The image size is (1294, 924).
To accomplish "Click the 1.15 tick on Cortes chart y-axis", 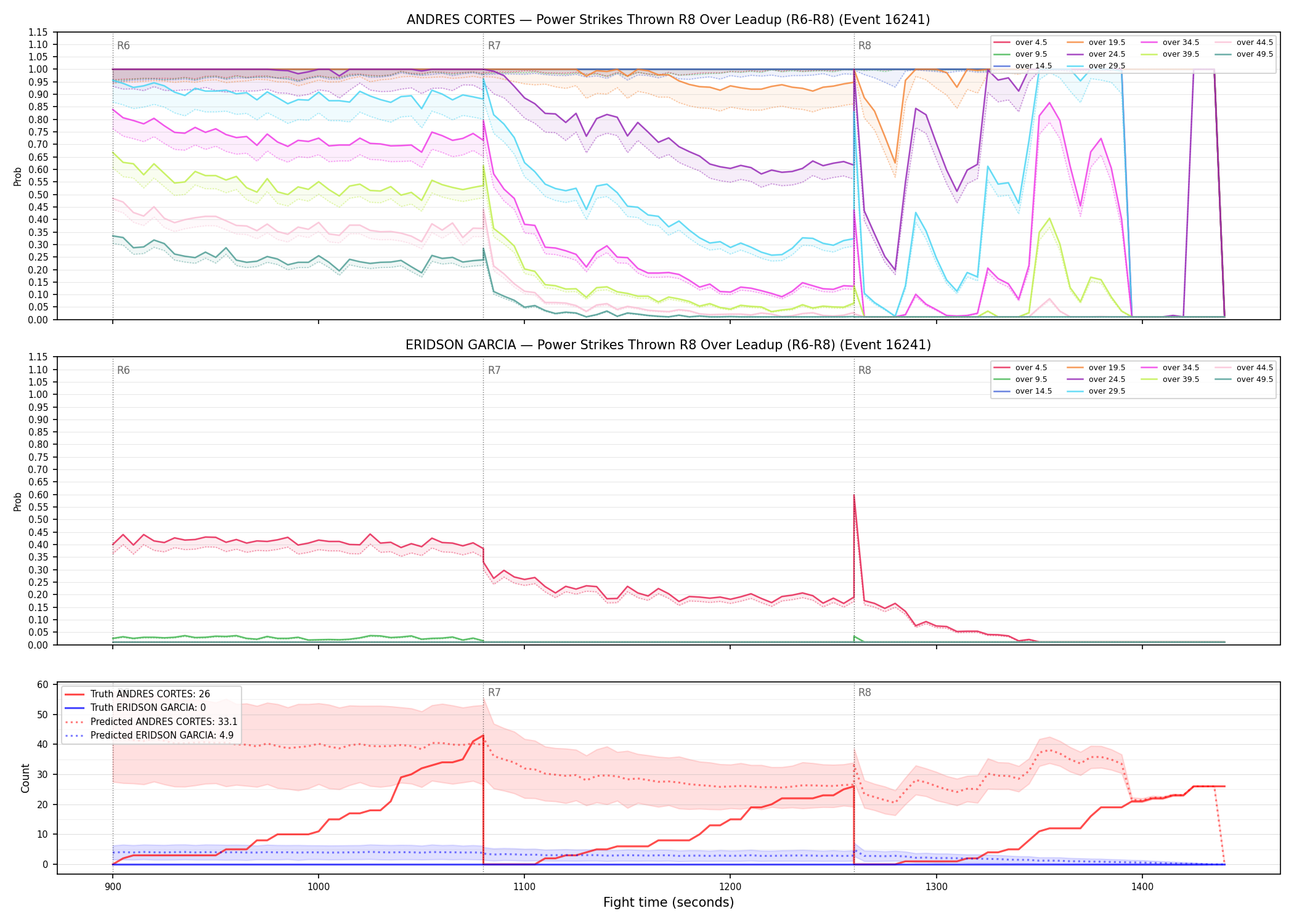I will 38,32.
